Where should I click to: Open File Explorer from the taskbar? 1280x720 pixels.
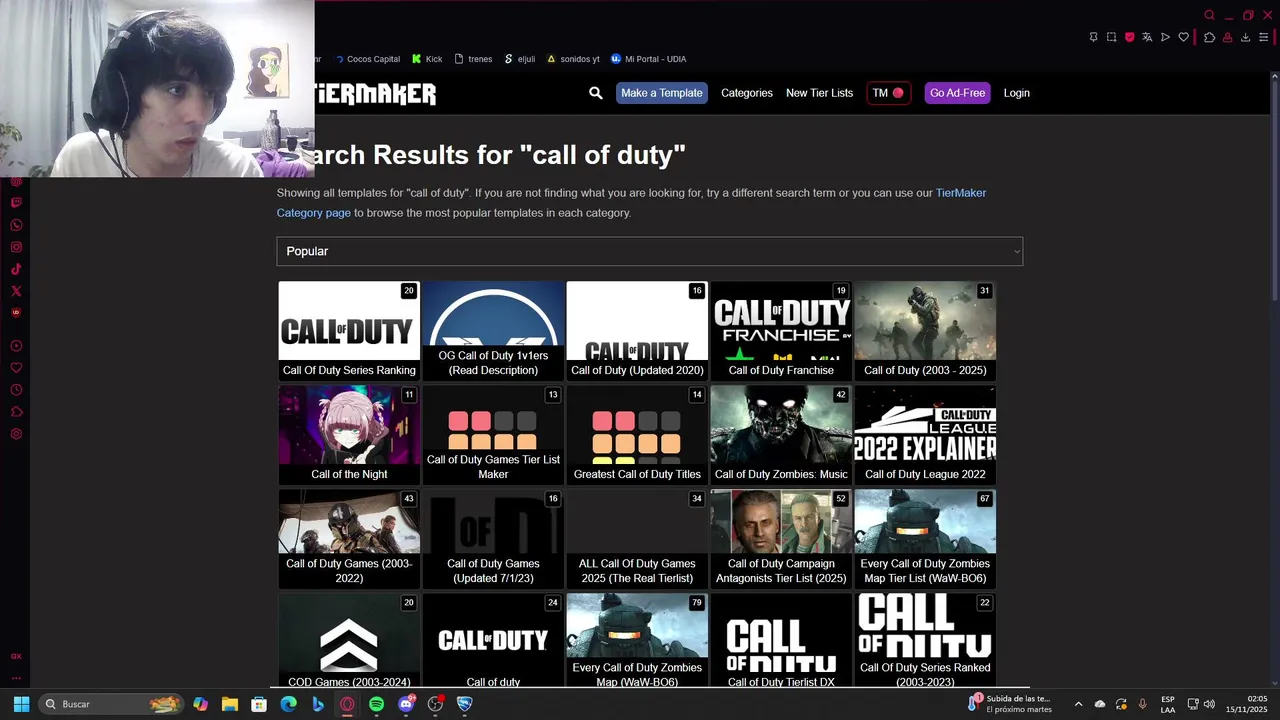click(229, 704)
